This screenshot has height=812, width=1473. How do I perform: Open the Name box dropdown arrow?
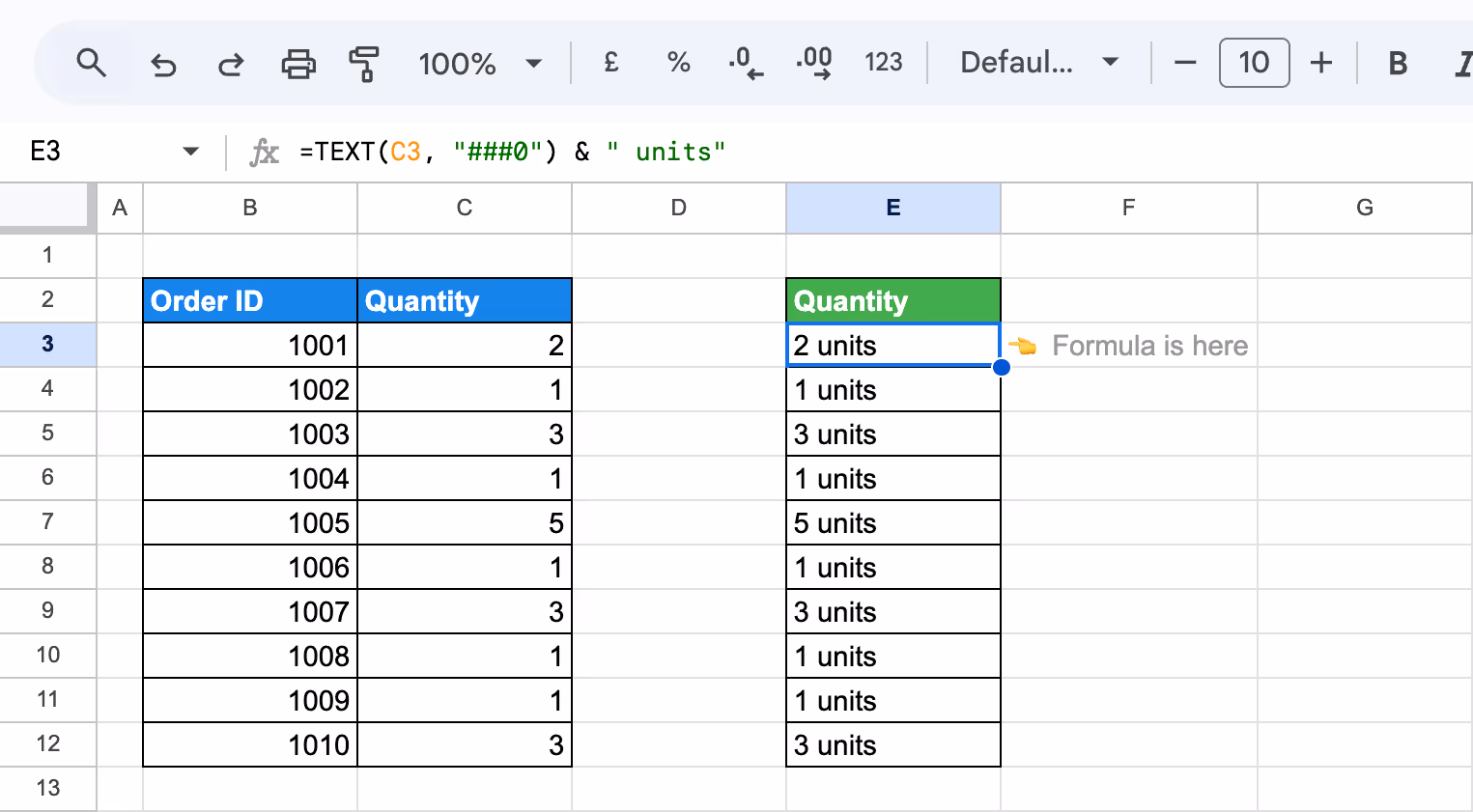coord(190,152)
